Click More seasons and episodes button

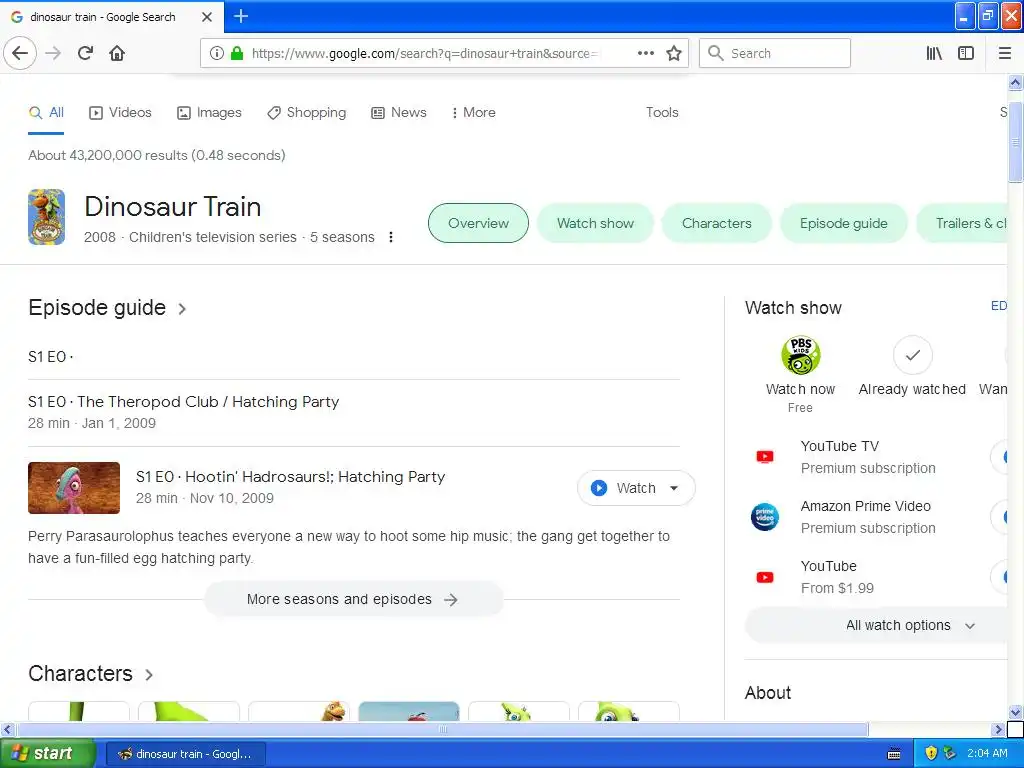click(353, 600)
